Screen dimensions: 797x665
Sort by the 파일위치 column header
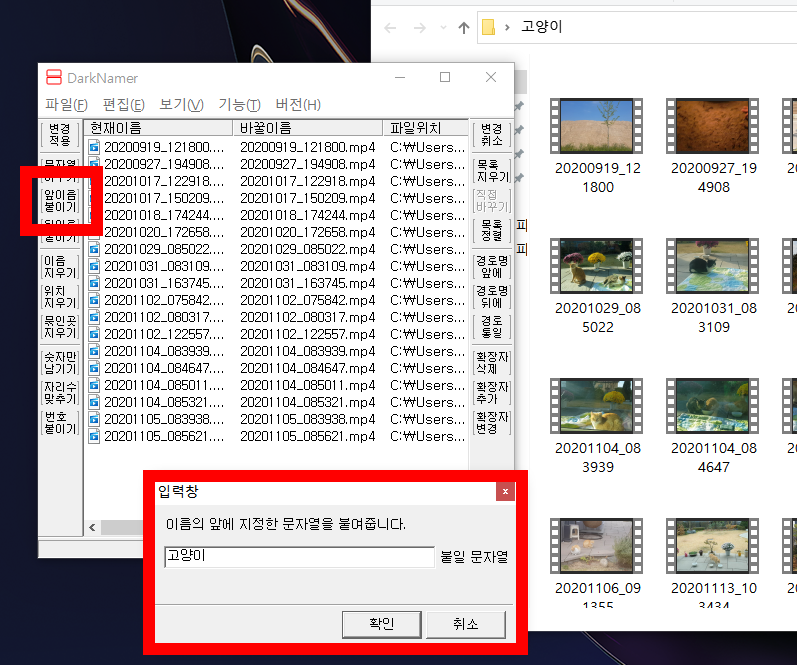pyautogui.click(x=425, y=128)
